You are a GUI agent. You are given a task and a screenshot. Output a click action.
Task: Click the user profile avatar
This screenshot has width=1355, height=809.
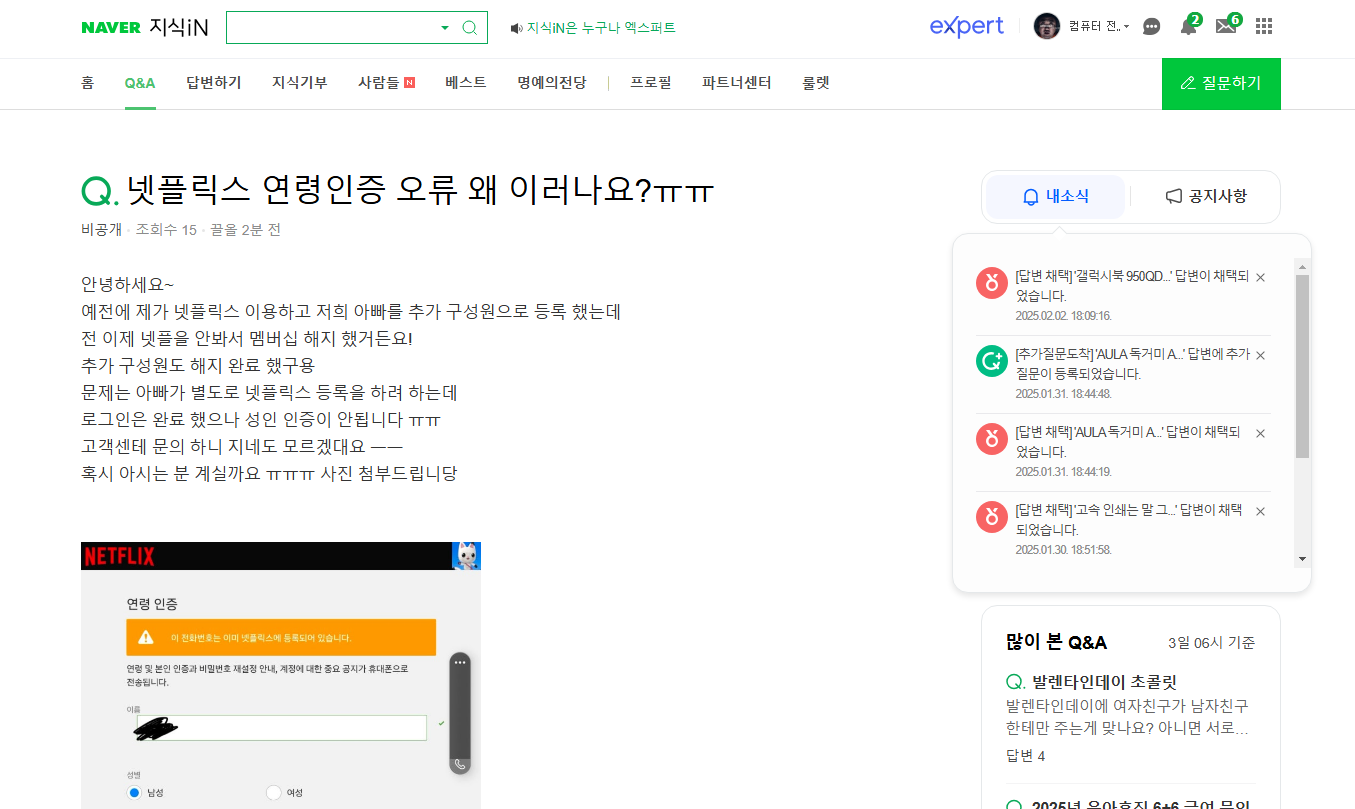pos(1046,26)
